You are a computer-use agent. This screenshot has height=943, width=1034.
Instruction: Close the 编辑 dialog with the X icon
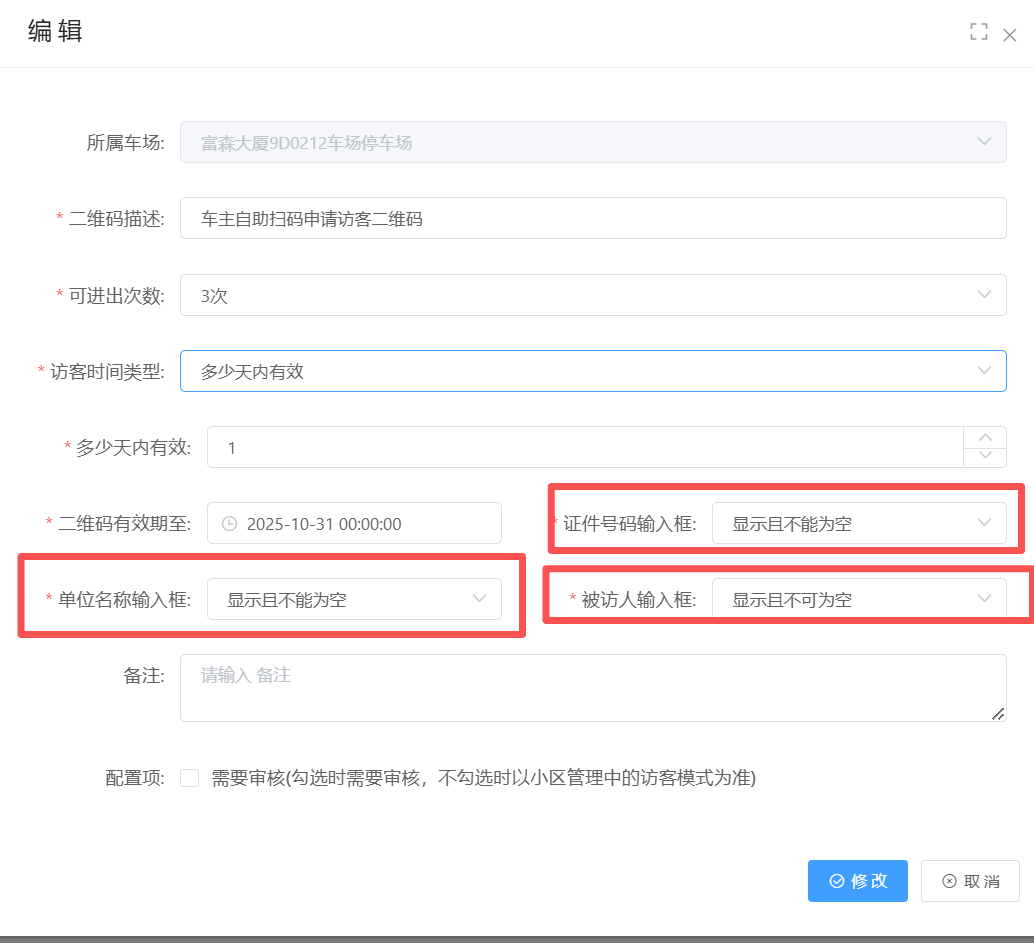click(x=1010, y=35)
